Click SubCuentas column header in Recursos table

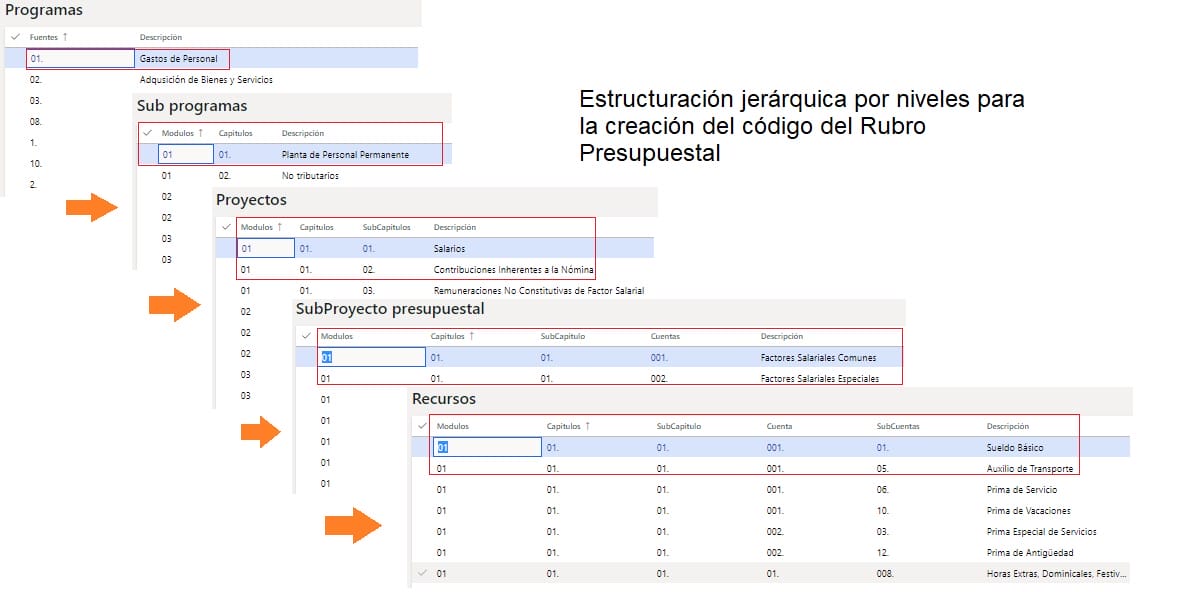[x=897, y=426]
